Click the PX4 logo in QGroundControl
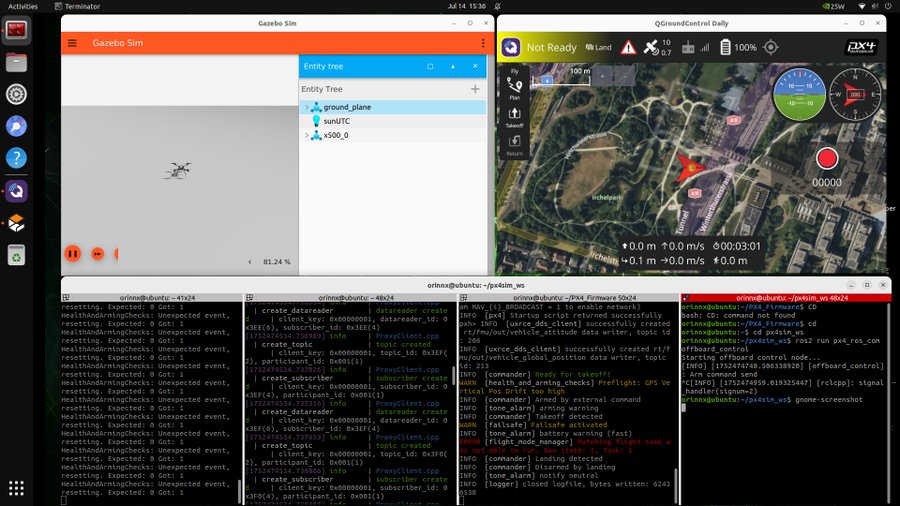 (862, 47)
